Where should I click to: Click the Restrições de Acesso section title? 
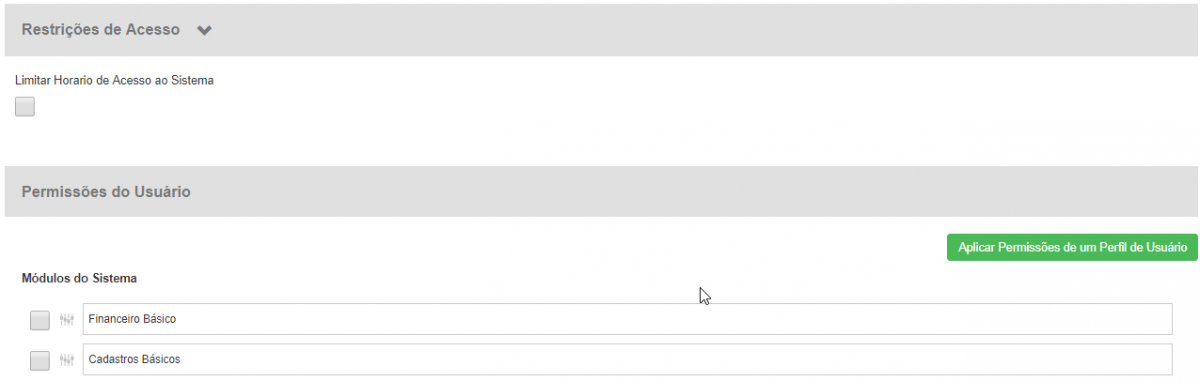click(x=101, y=30)
